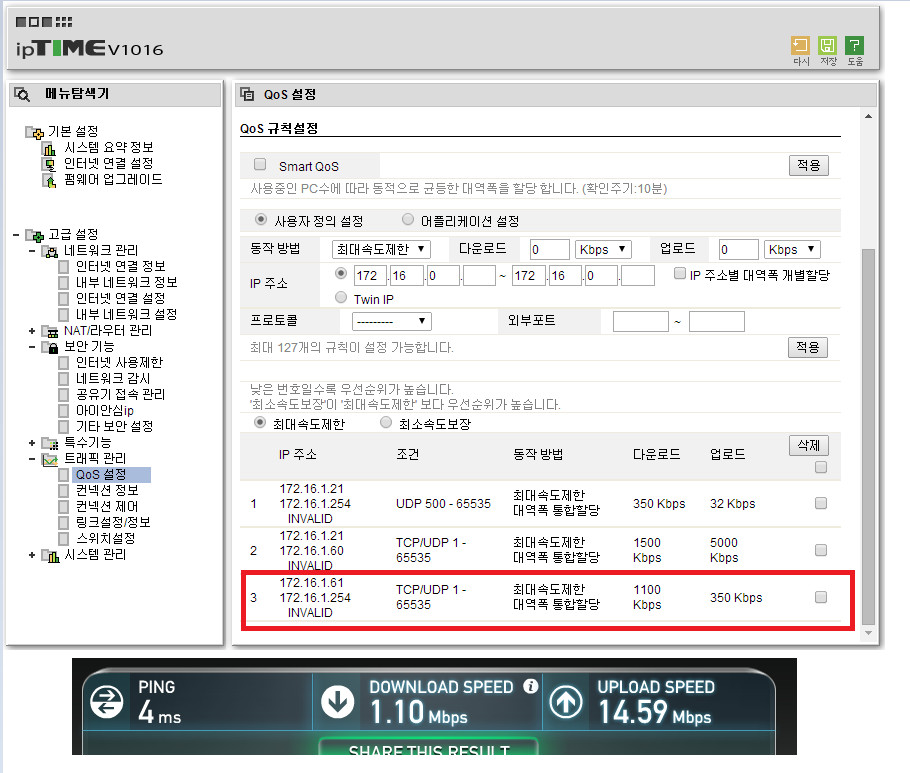Open the 링크설정/정보 menu item
This screenshot has height=773, width=910.
(x=113, y=522)
